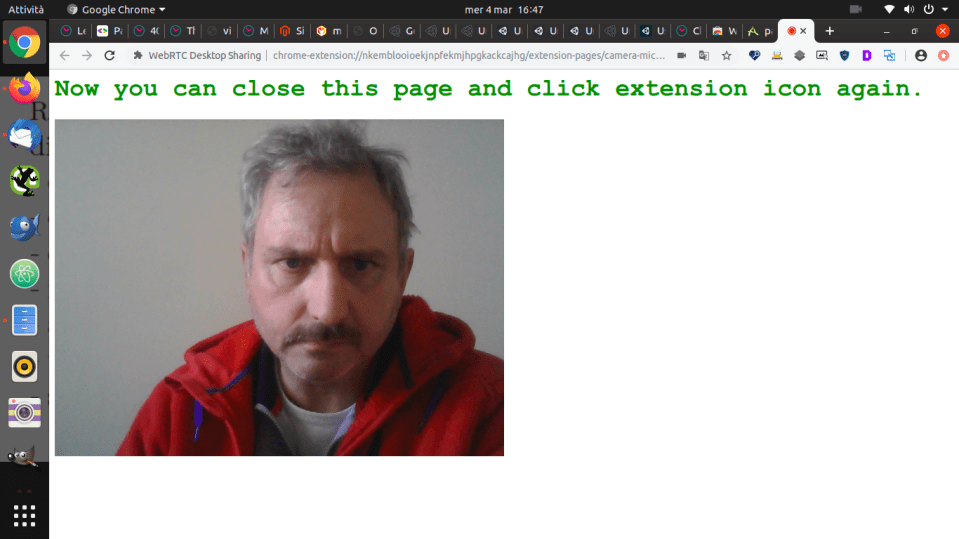Viewport: 959px width, 539px height.
Task: Open a new browser tab
Action: click(x=829, y=31)
